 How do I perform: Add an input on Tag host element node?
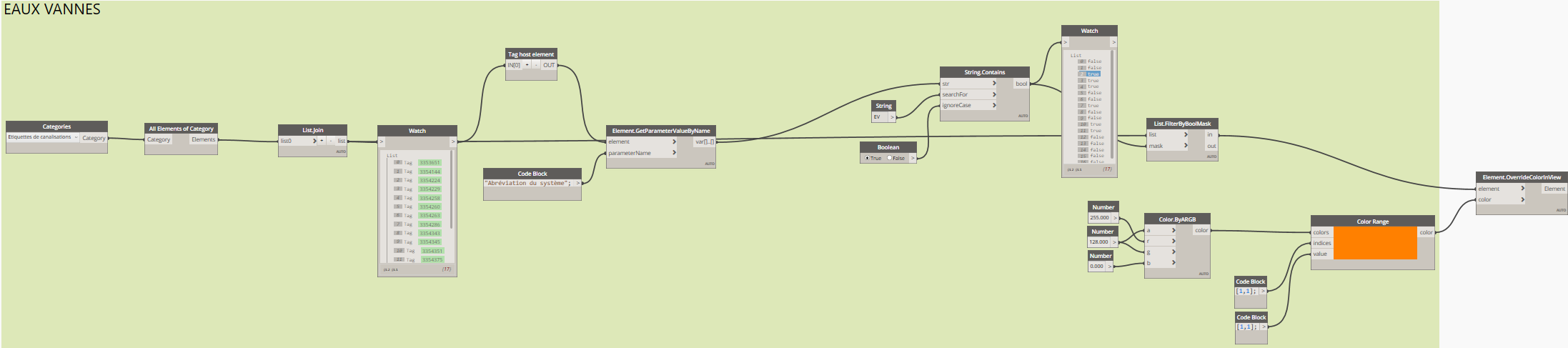click(527, 65)
